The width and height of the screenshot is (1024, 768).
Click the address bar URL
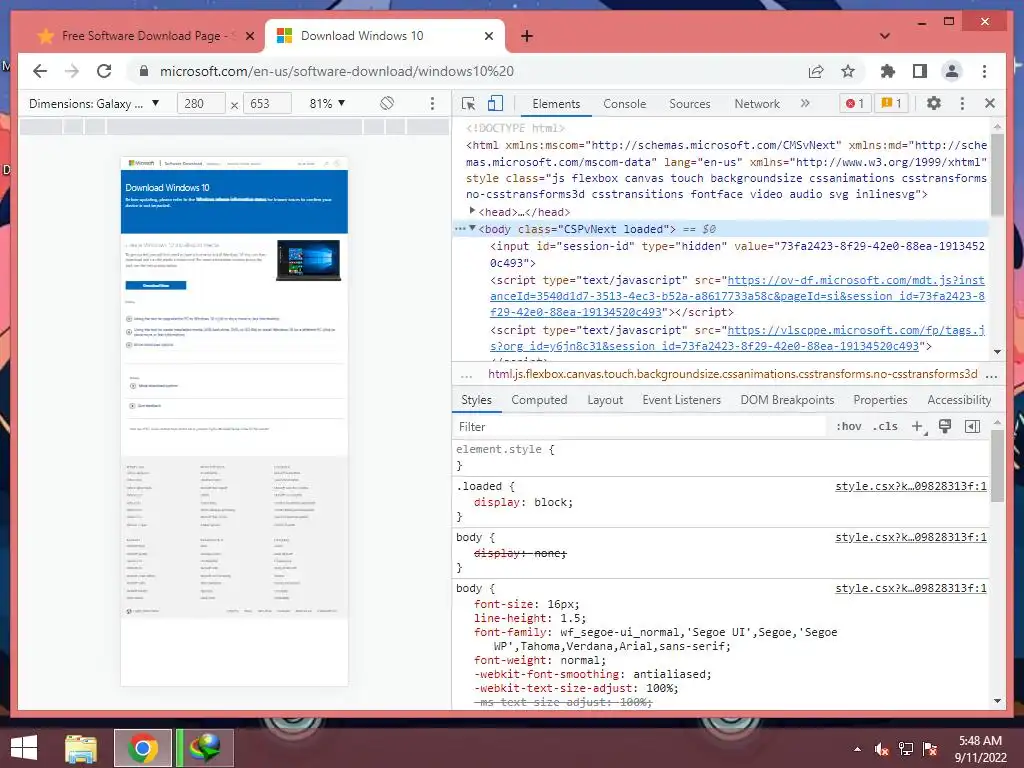point(336,71)
